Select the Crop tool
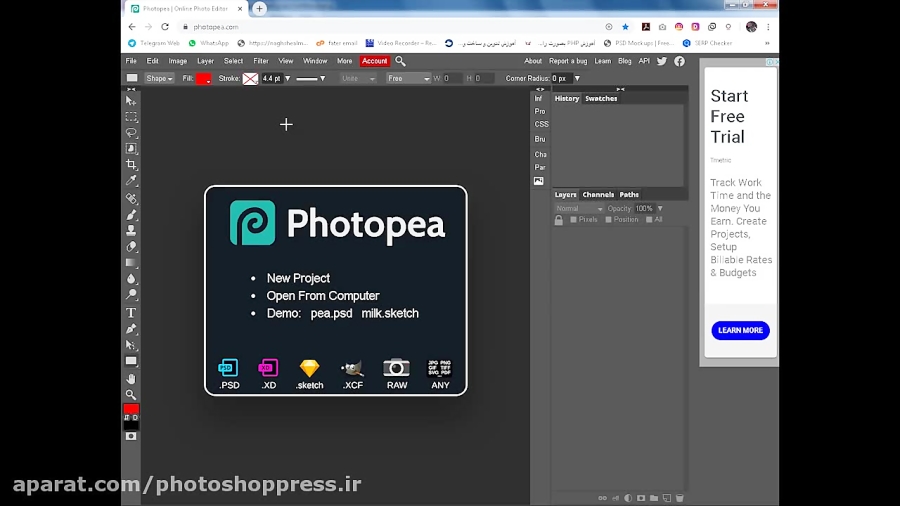The image size is (900, 506). tap(131, 165)
